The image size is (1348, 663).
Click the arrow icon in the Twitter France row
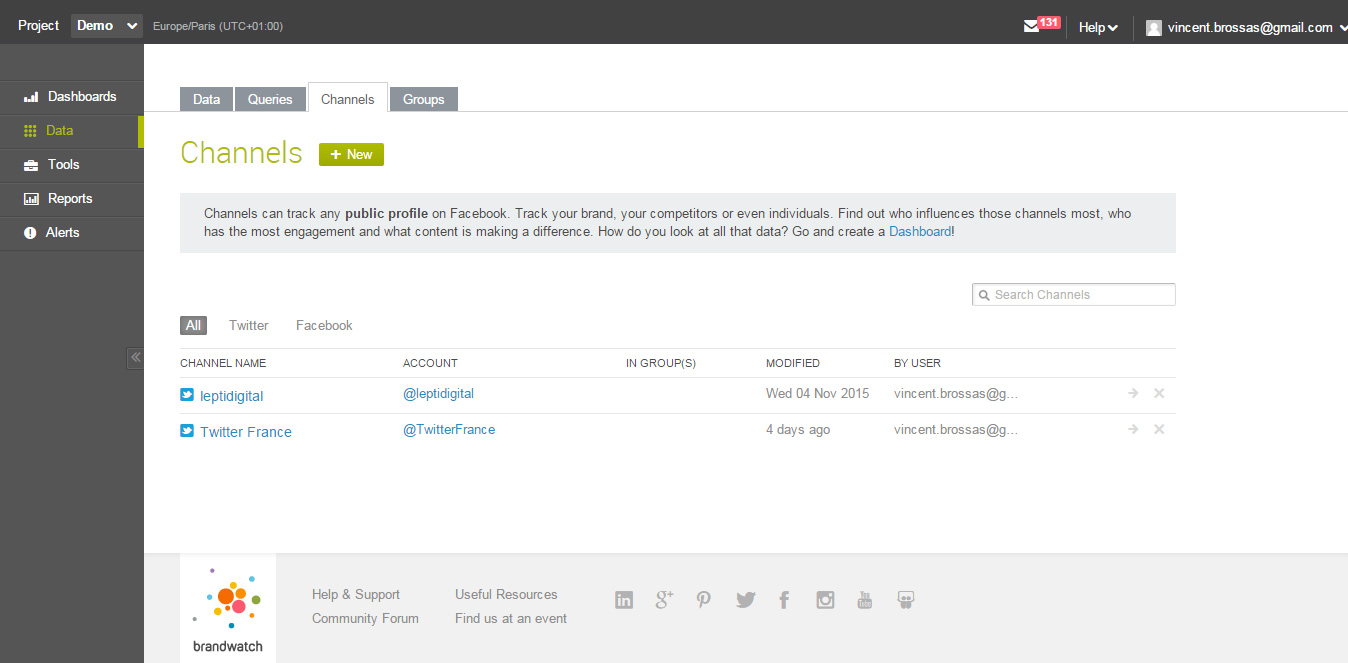1133,429
